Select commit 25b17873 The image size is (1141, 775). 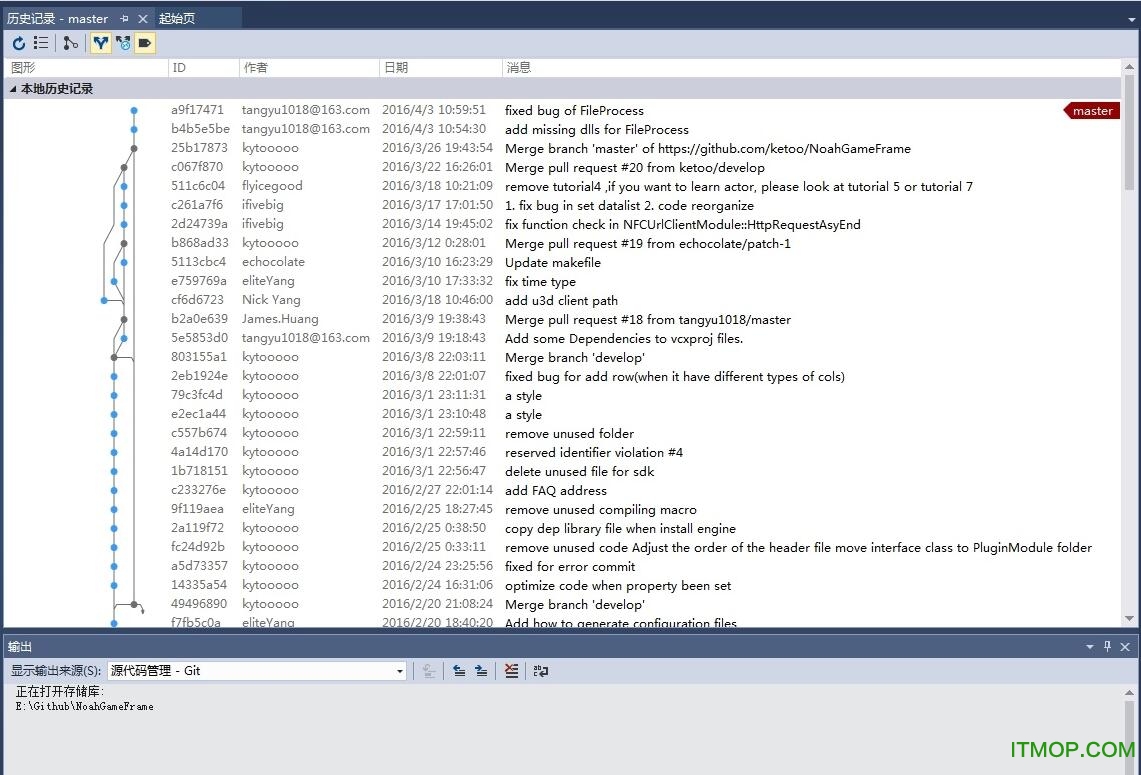click(x=562, y=148)
